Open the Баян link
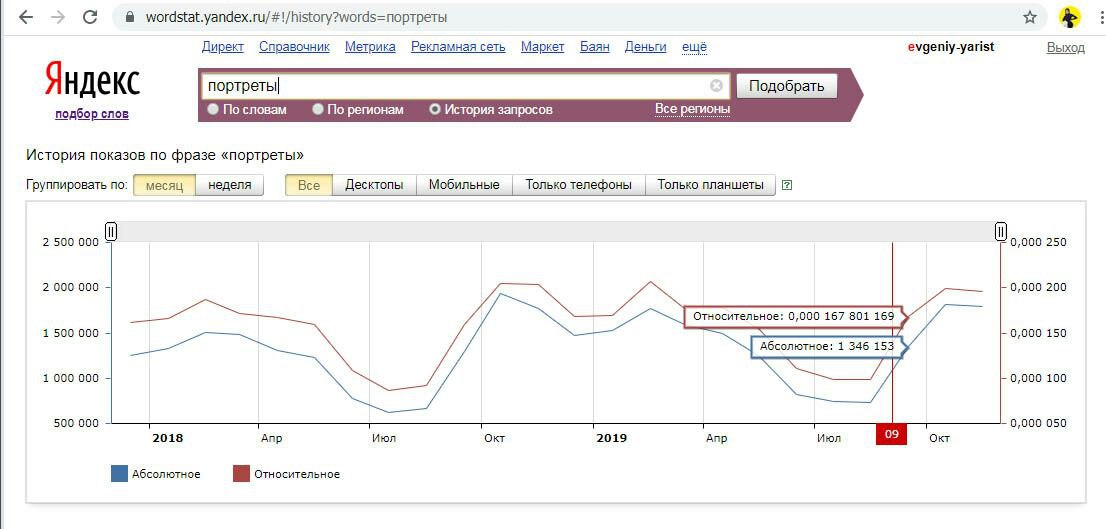1106x529 pixels. click(x=595, y=47)
